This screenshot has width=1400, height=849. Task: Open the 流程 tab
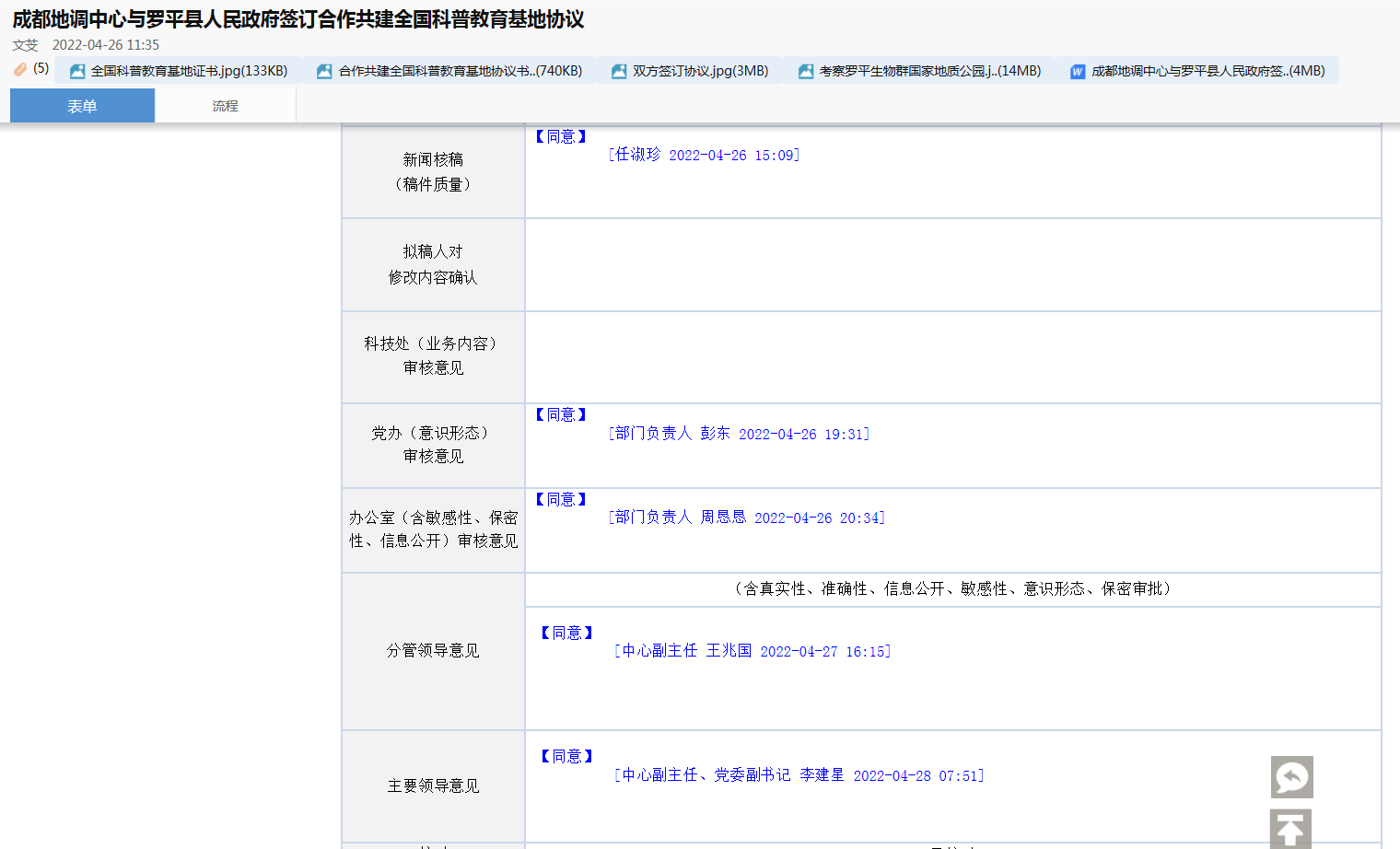coord(225,106)
